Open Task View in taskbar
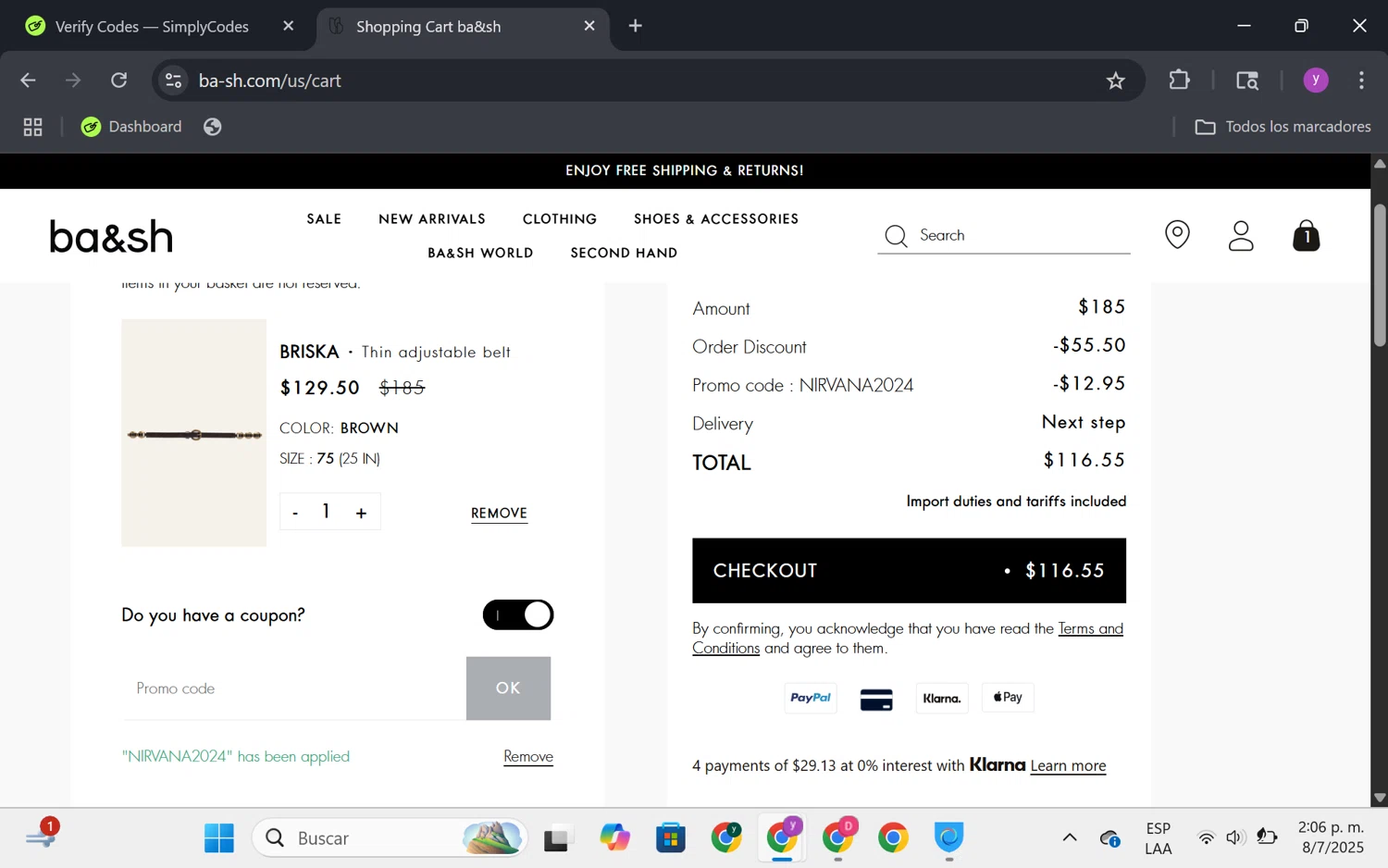This screenshot has height=868, width=1388. [556, 838]
